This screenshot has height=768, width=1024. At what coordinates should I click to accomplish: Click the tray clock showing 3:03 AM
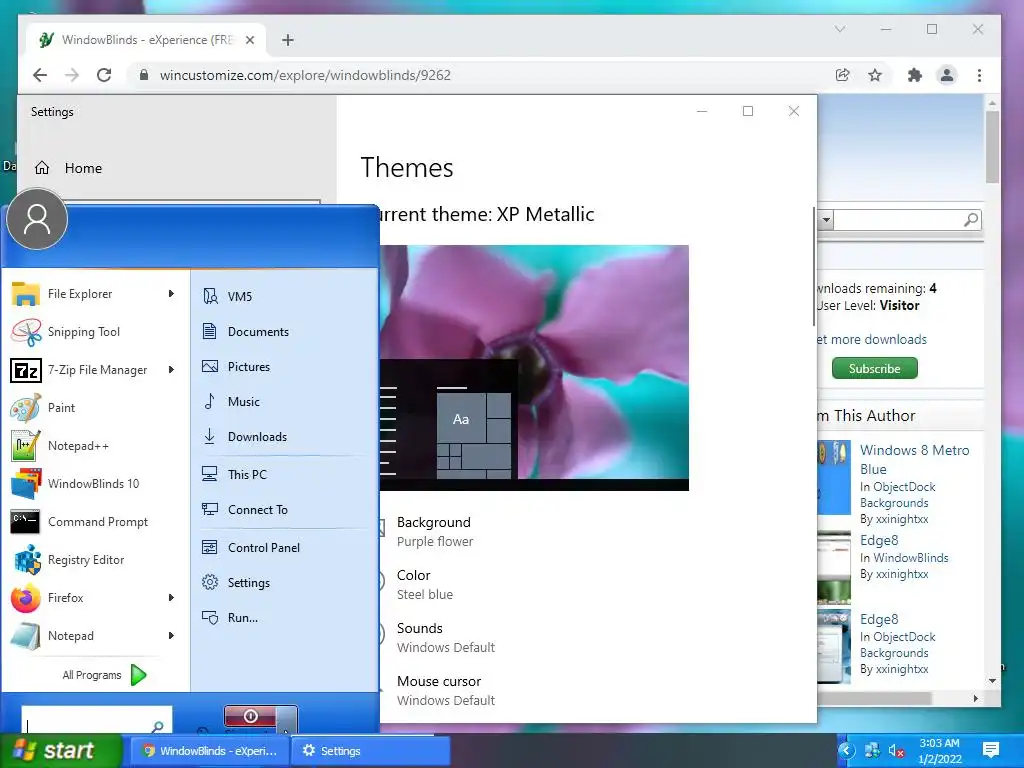tap(939, 751)
